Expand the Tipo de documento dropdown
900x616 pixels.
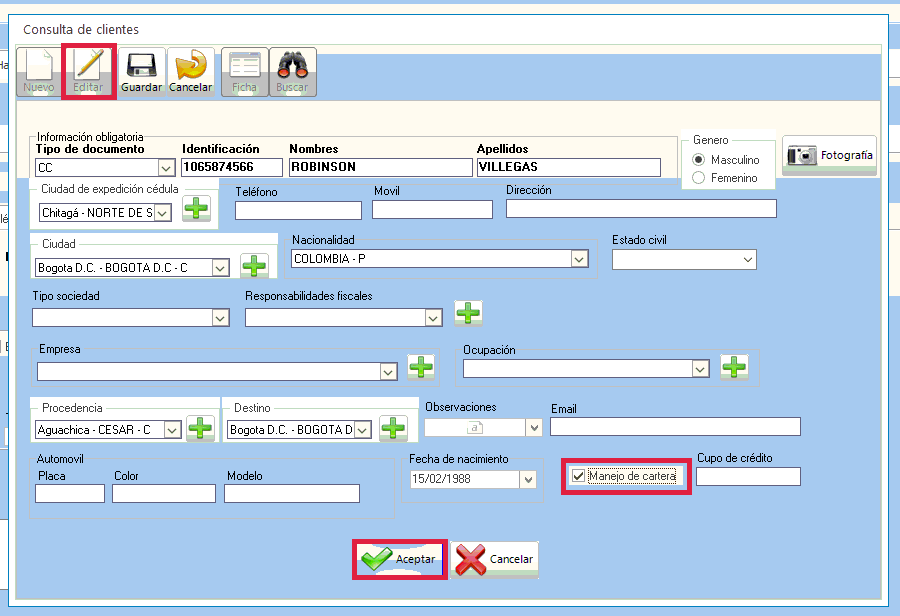coord(165,168)
